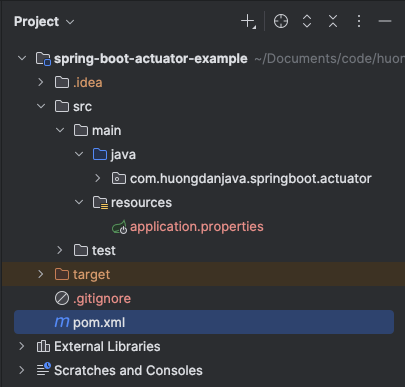Select the src label
Screen dimensions: 405x387
(82, 107)
